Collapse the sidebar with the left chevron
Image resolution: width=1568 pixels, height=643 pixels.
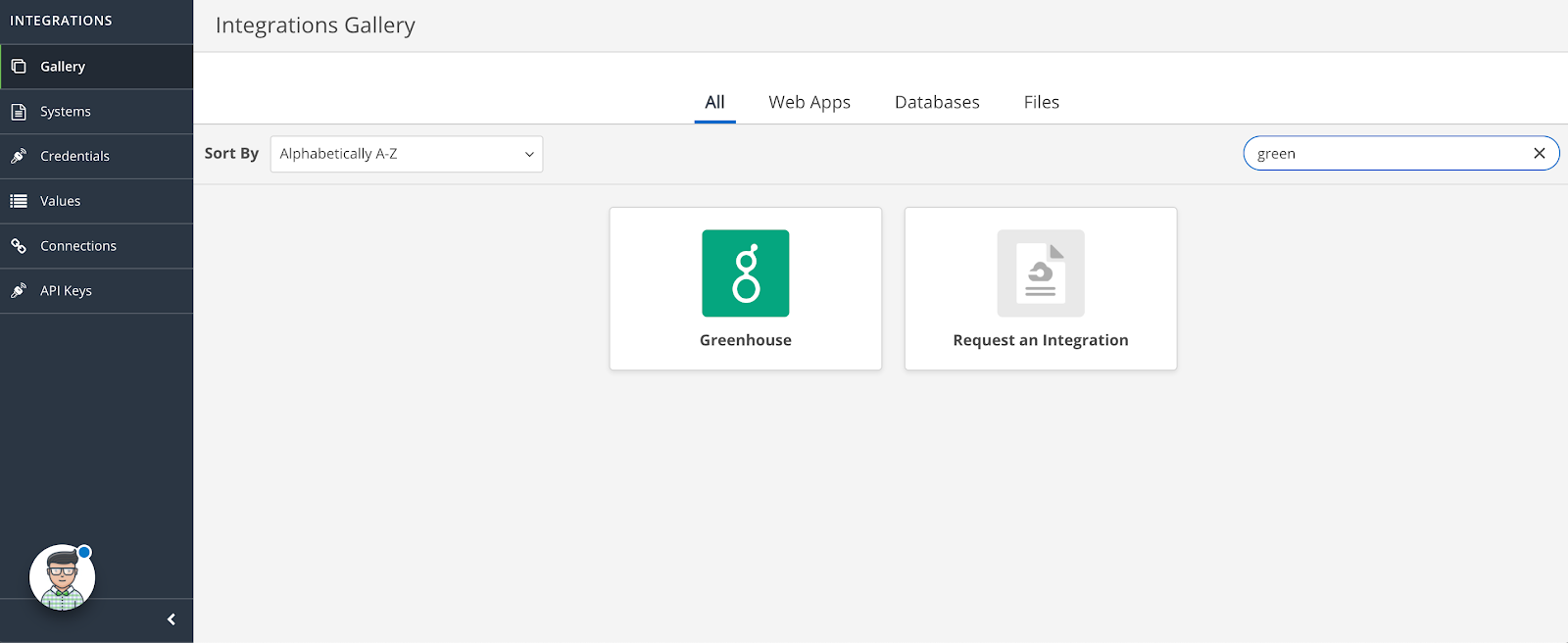coord(171,619)
